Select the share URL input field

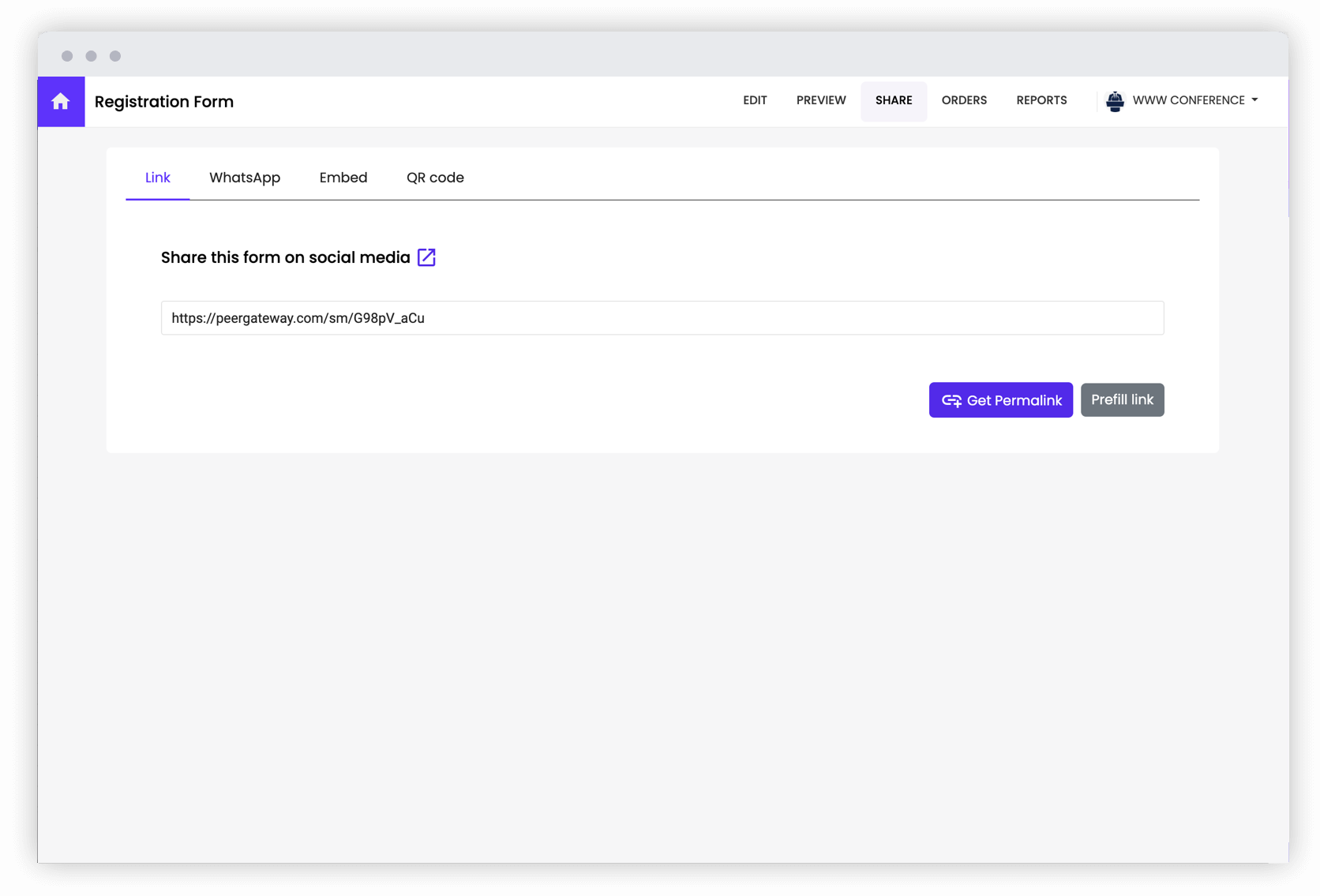click(662, 318)
